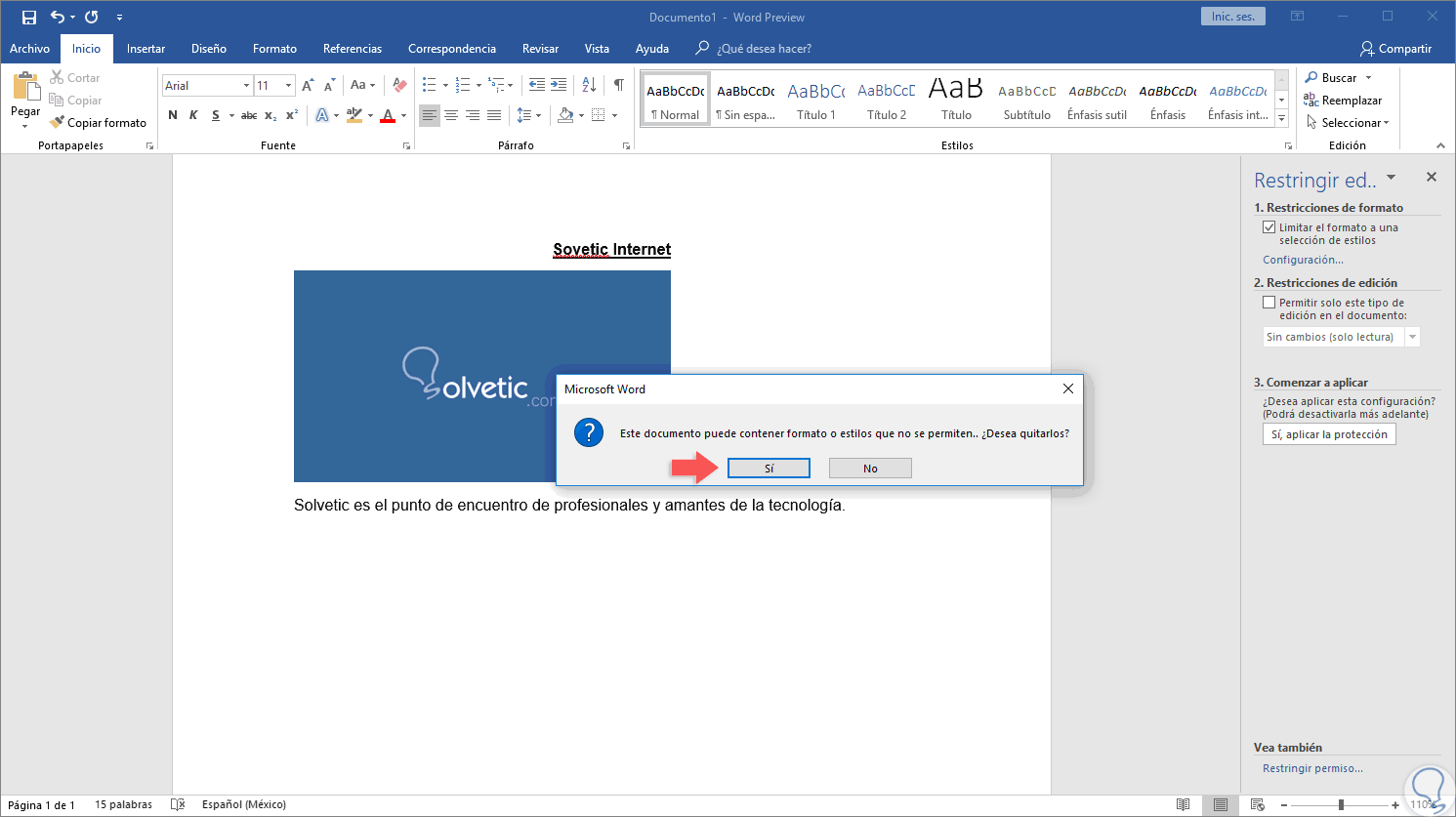1456x817 pixels.
Task: Expand the font size dropdown
Action: coord(288,86)
